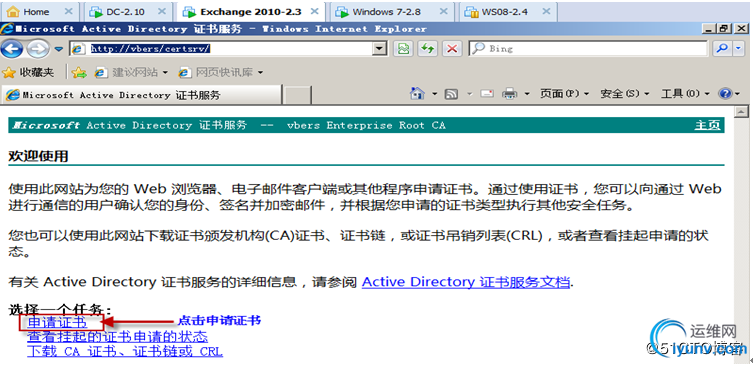Open the 工具(O) menu
Image resolution: width=753 pixels, height=365 pixels.
(685, 94)
